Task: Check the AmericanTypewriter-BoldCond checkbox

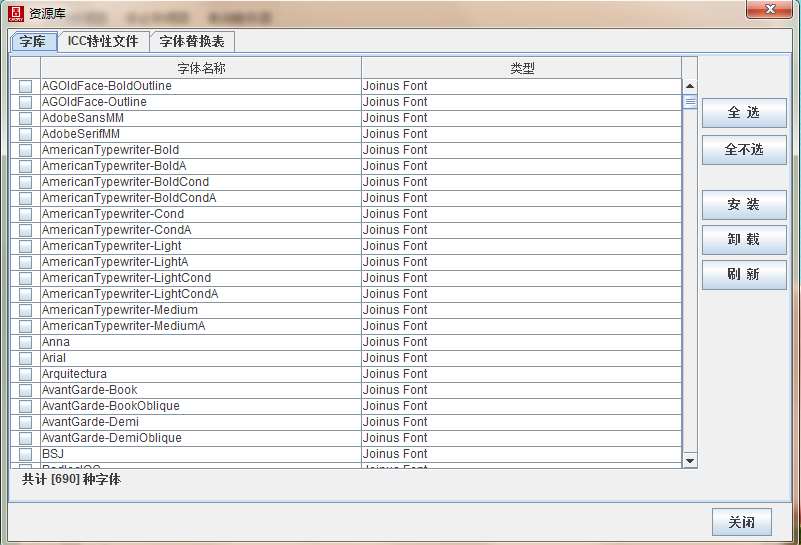Action: pyautogui.click(x=26, y=182)
